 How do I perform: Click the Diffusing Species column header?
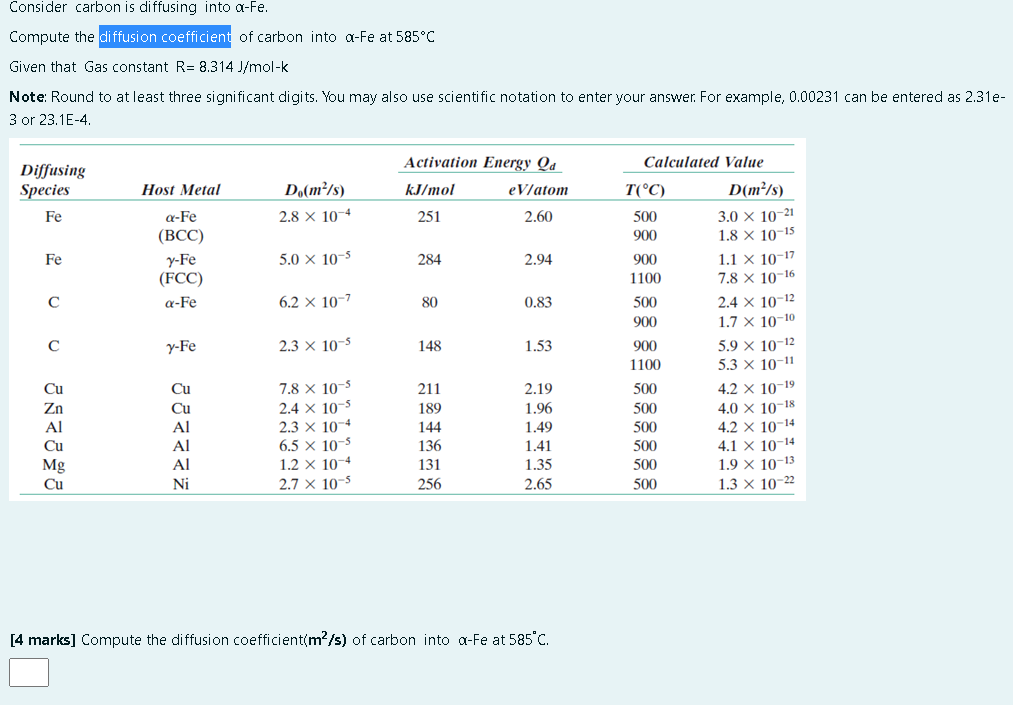tap(48, 178)
